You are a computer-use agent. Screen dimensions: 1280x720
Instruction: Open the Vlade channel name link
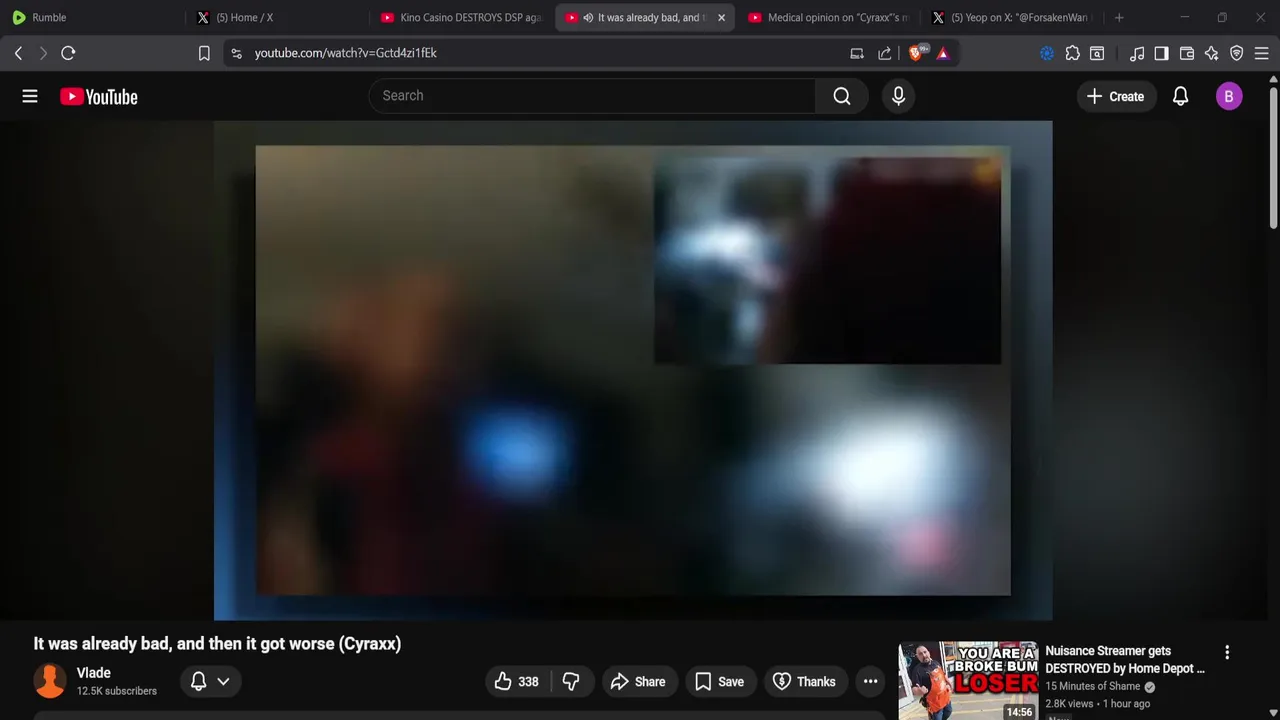(x=94, y=673)
